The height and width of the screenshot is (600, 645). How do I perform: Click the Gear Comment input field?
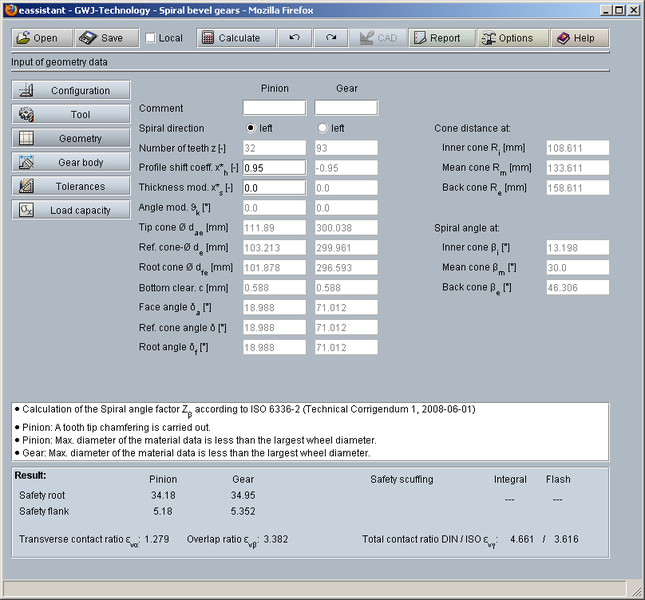tap(346, 108)
